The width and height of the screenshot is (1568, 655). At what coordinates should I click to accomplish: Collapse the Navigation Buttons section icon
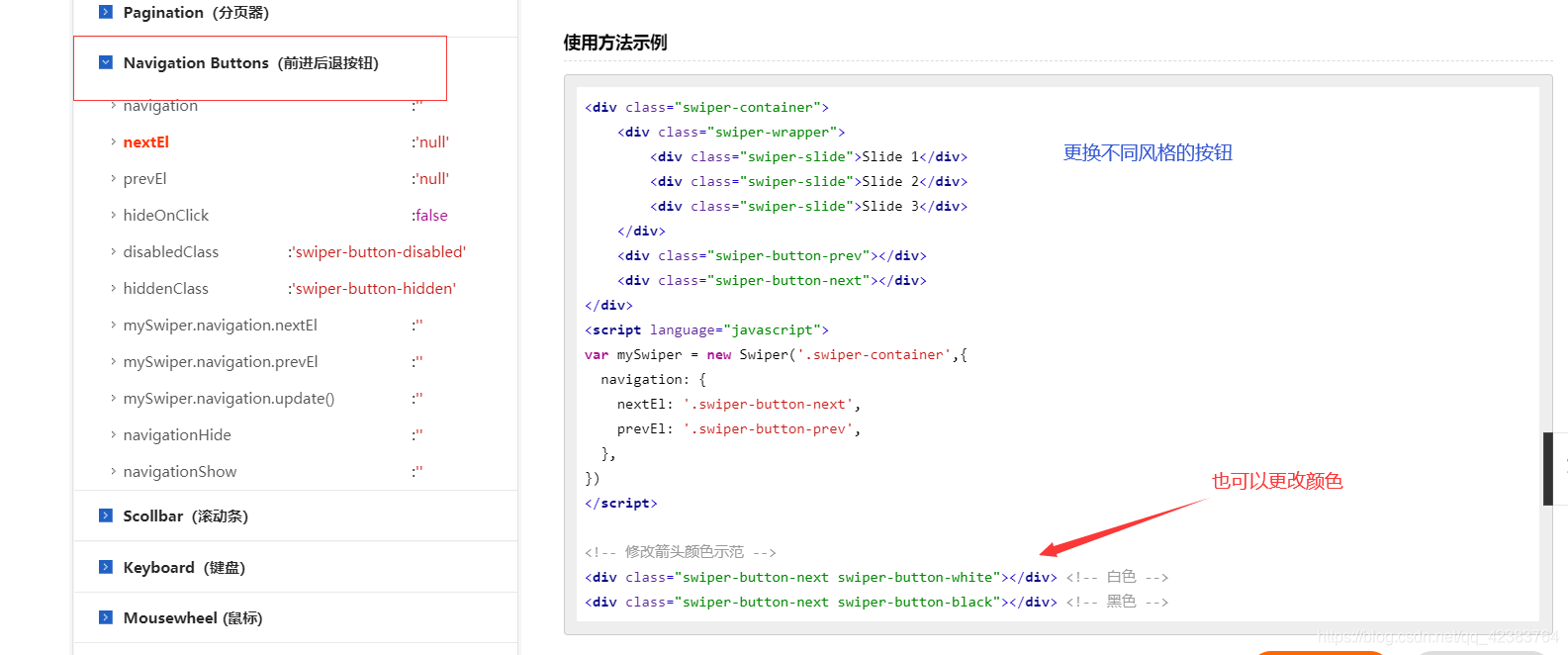pyautogui.click(x=106, y=62)
